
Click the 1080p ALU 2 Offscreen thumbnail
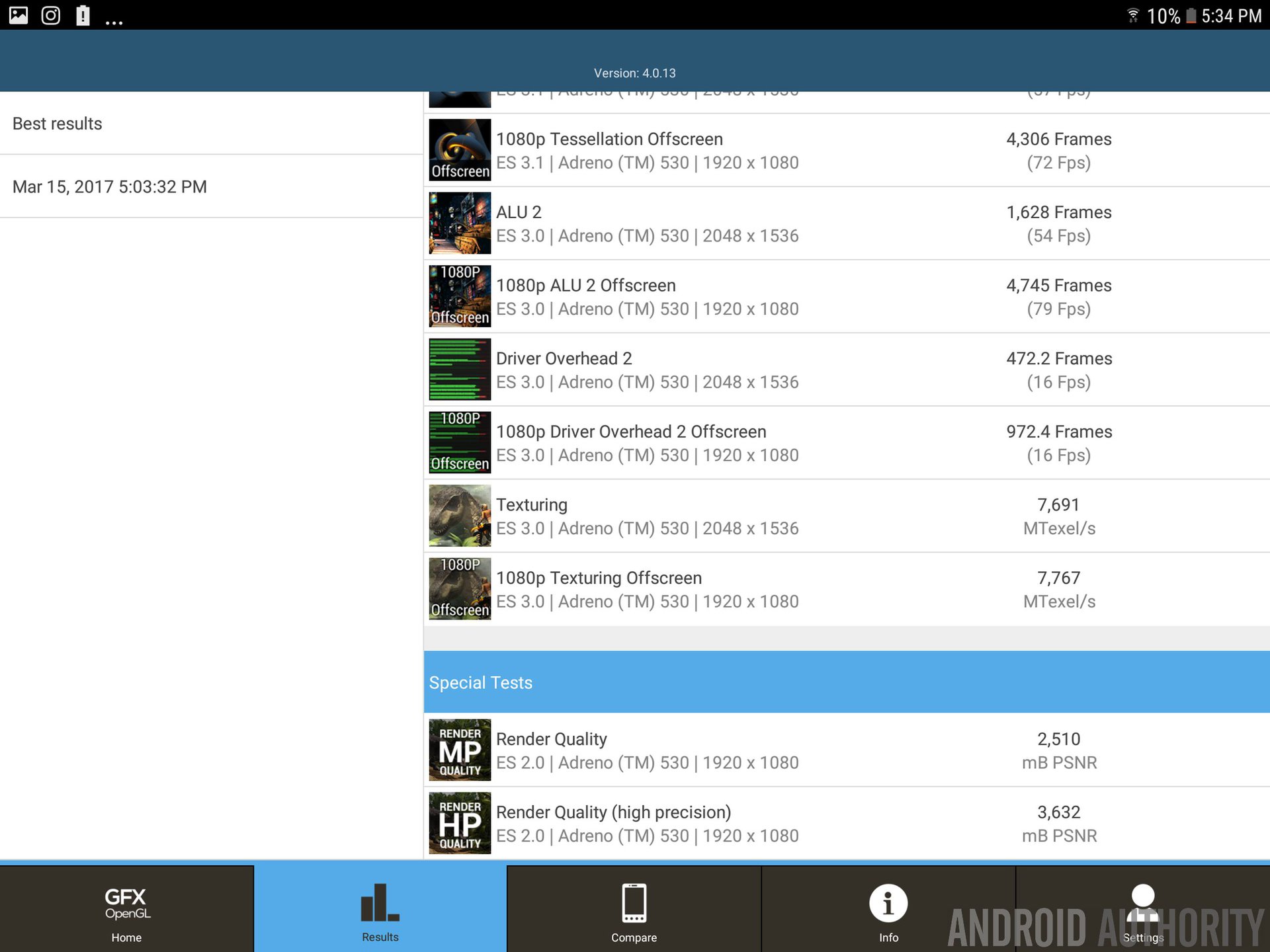click(460, 296)
